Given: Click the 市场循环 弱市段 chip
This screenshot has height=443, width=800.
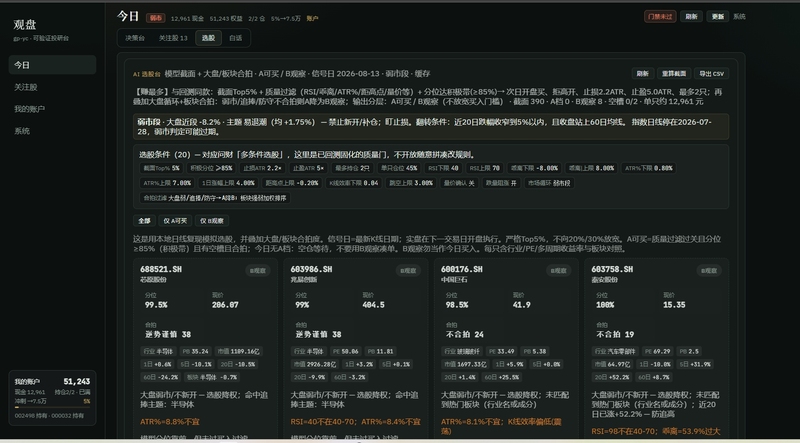Looking at the screenshot, I should click(x=549, y=183).
